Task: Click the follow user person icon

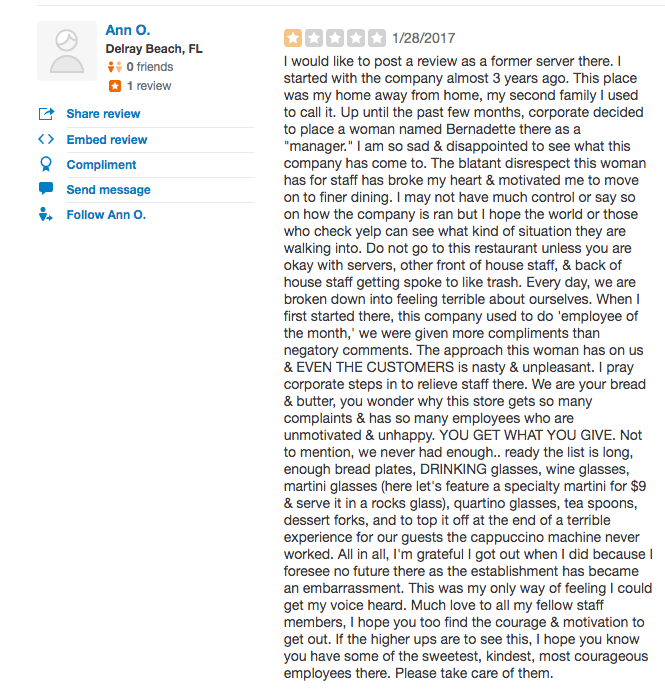Action: pyautogui.click(x=45, y=214)
